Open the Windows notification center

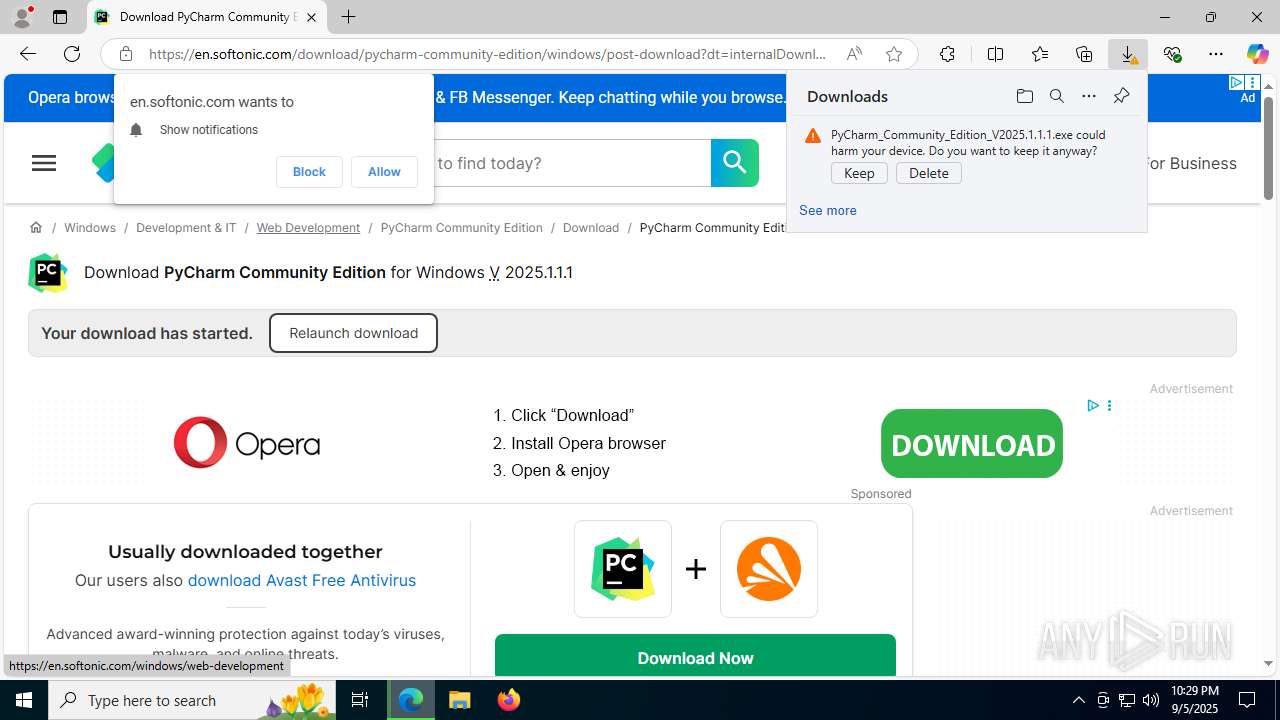pyautogui.click(x=1248, y=700)
